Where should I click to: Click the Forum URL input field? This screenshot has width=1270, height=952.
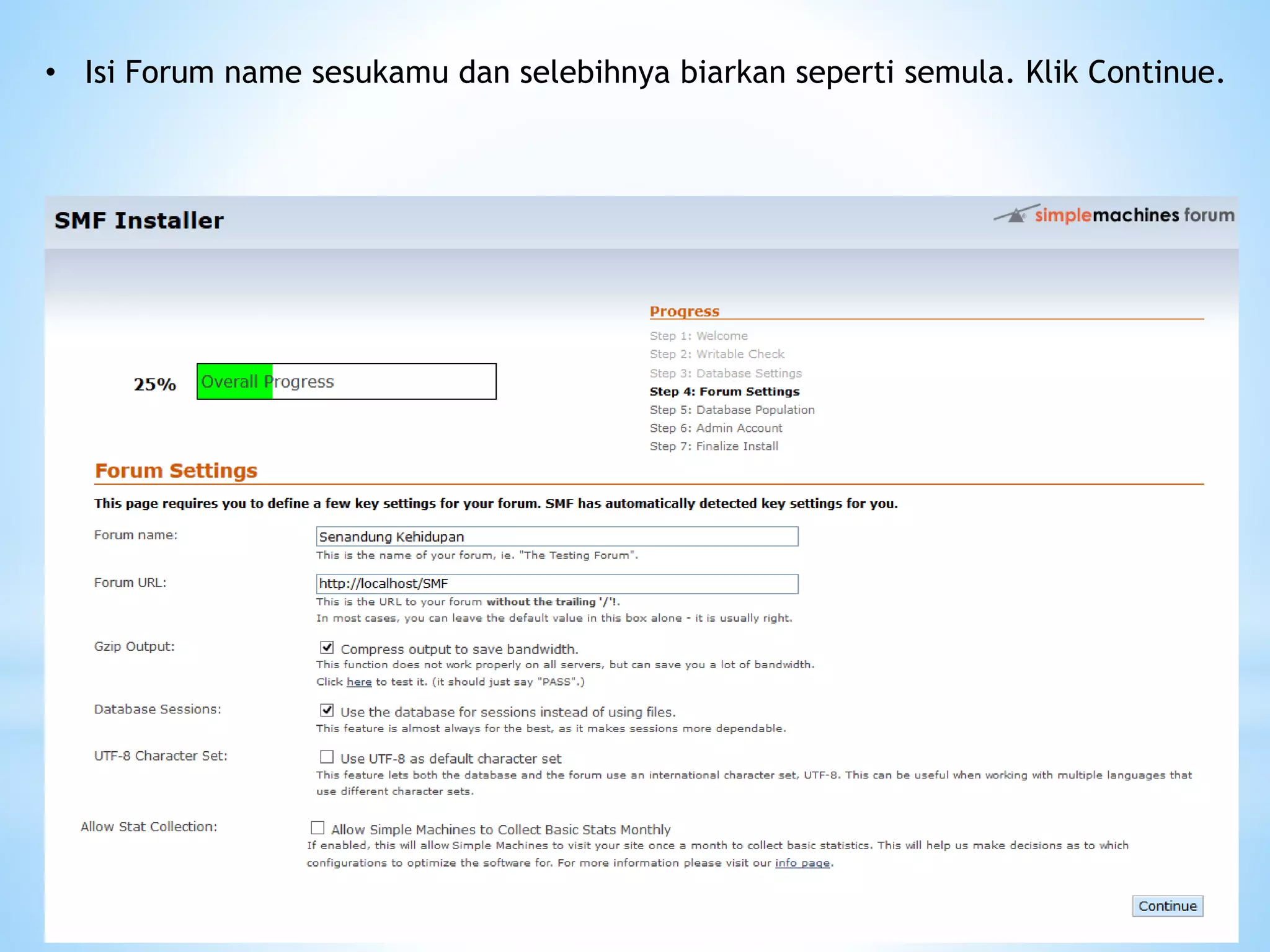coord(557,583)
